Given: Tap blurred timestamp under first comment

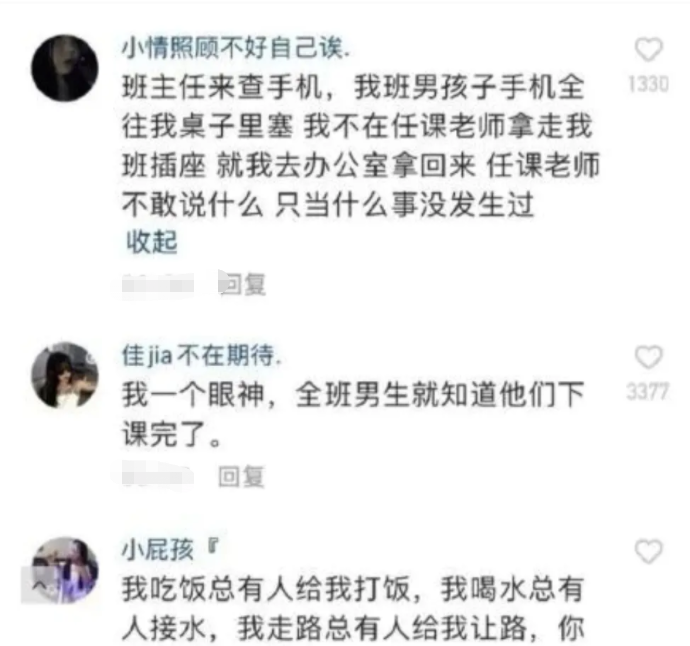Looking at the screenshot, I should pyautogui.click(x=158, y=284).
